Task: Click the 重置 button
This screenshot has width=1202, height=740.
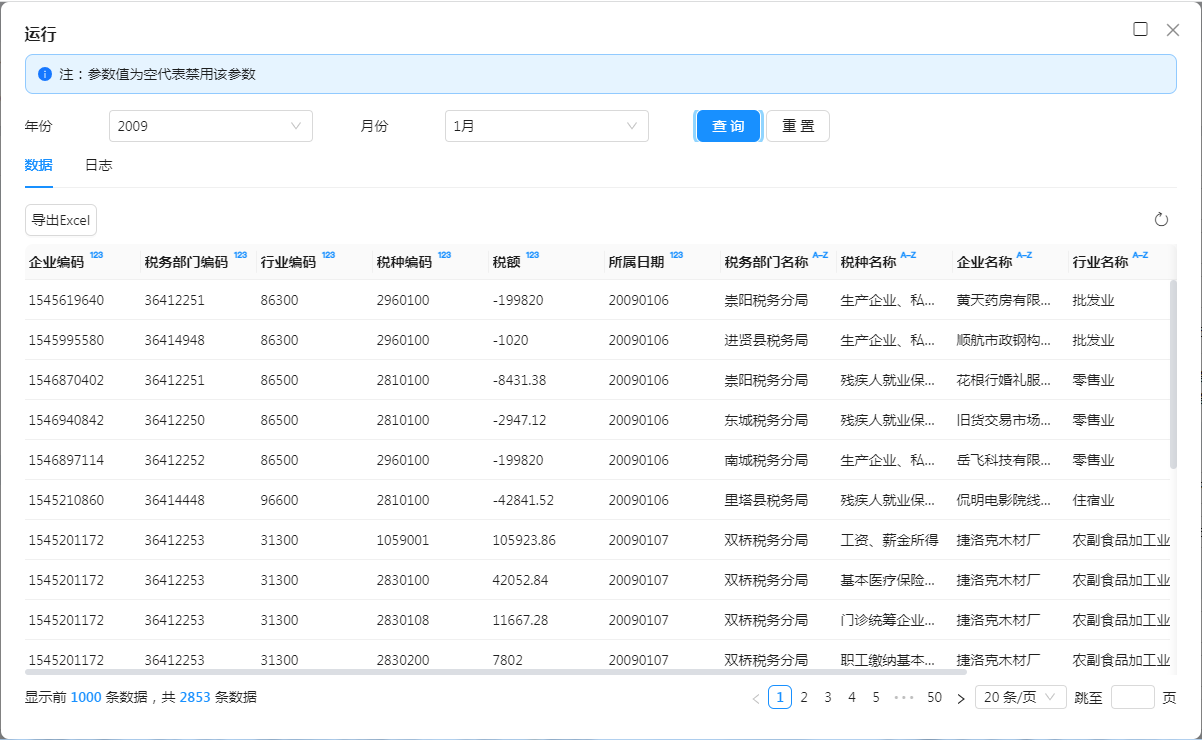Action: point(797,126)
